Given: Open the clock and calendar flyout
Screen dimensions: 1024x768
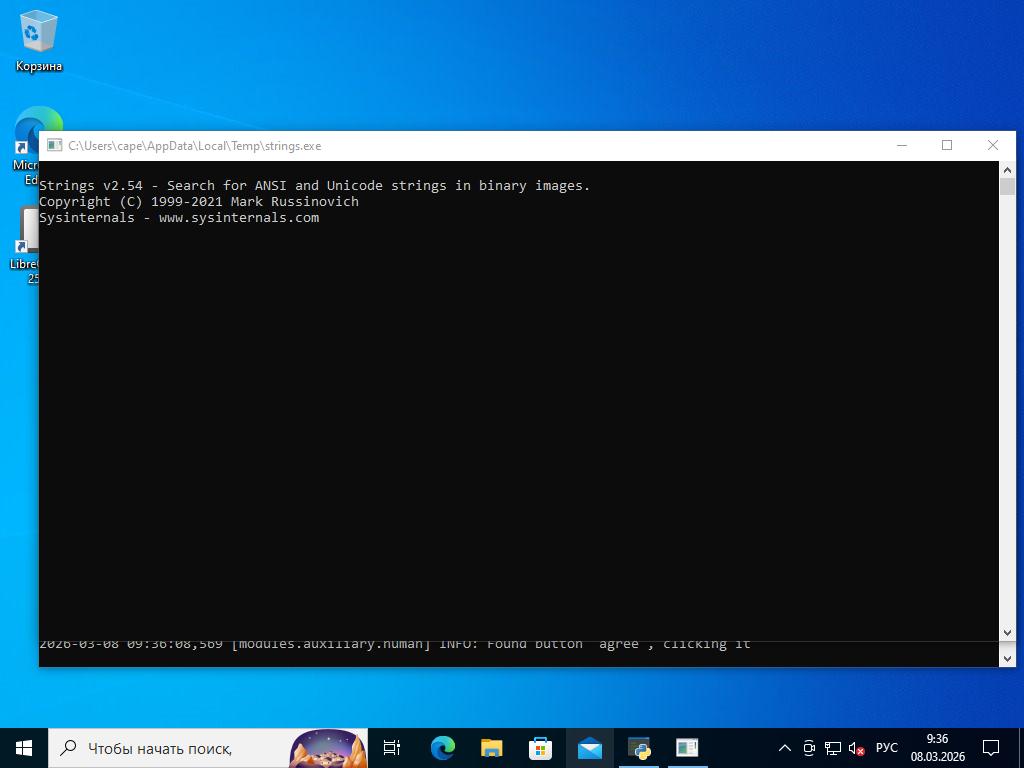Looking at the screenshot, I should tap(937, 748).
